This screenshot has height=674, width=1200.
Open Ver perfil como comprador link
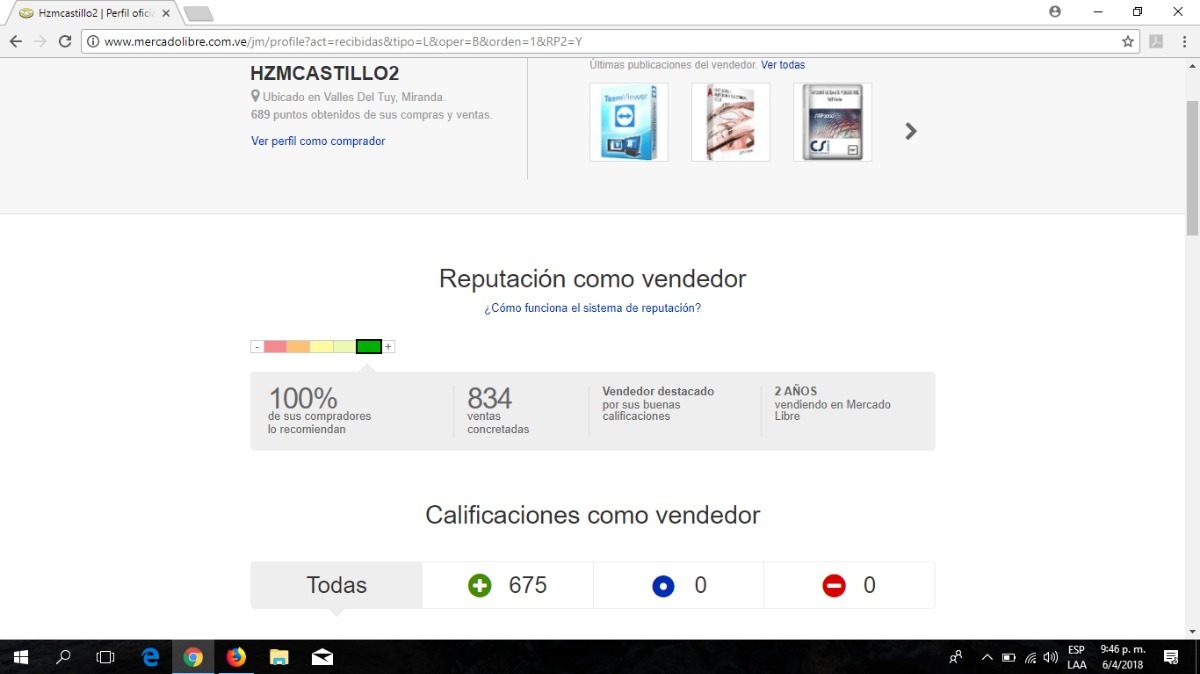pos(318,141)
